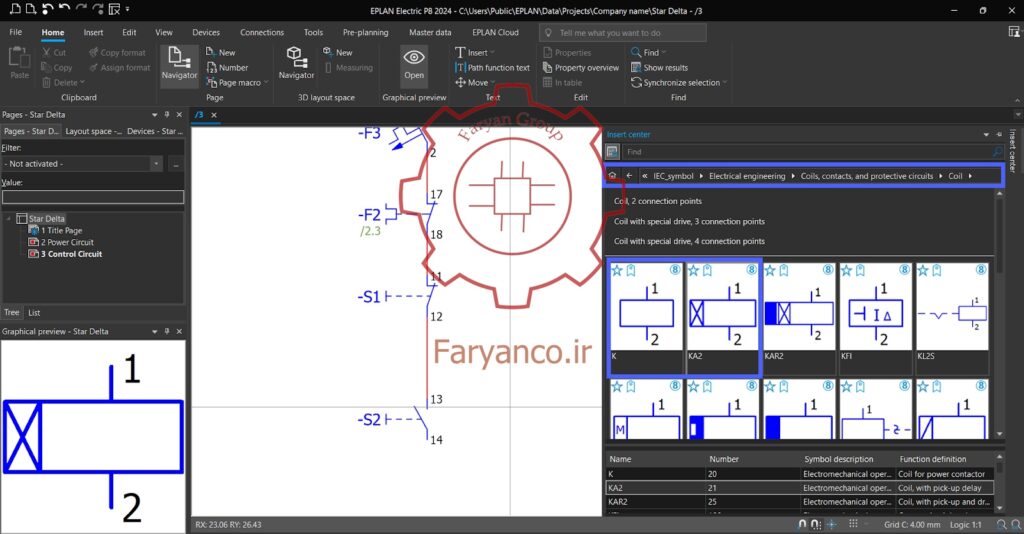Click the search magnifier in Insert center Find
Screen dimensions: 1024x534
point(997,151)
